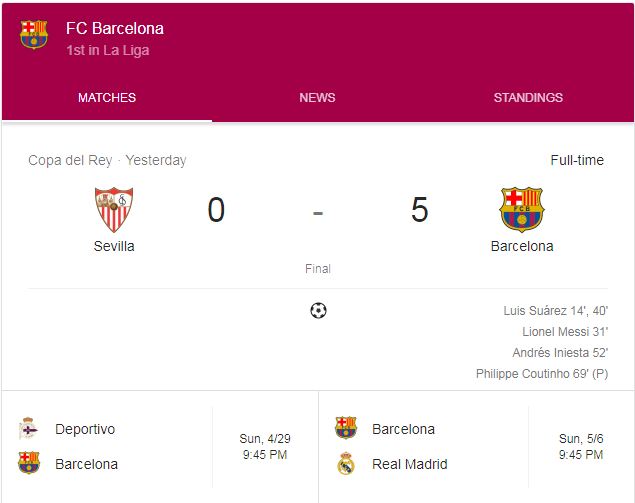Click the Real Madrid club crest
This screenshot has height=503, width=635.
pyautogui.click(x=346, y=463)
